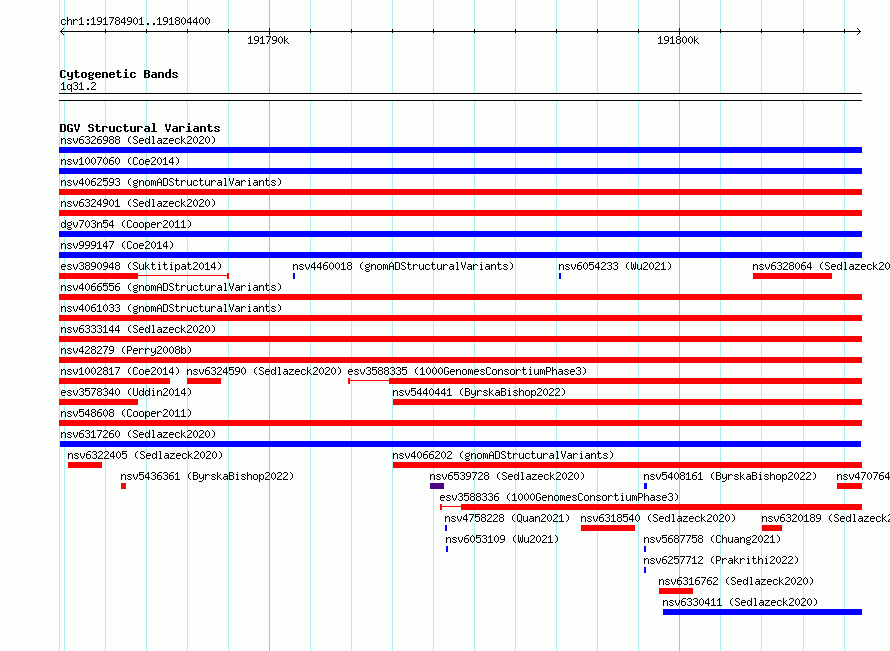Click nsv6316762 (Sedlazeck2020) label

(x=736, y=581)
